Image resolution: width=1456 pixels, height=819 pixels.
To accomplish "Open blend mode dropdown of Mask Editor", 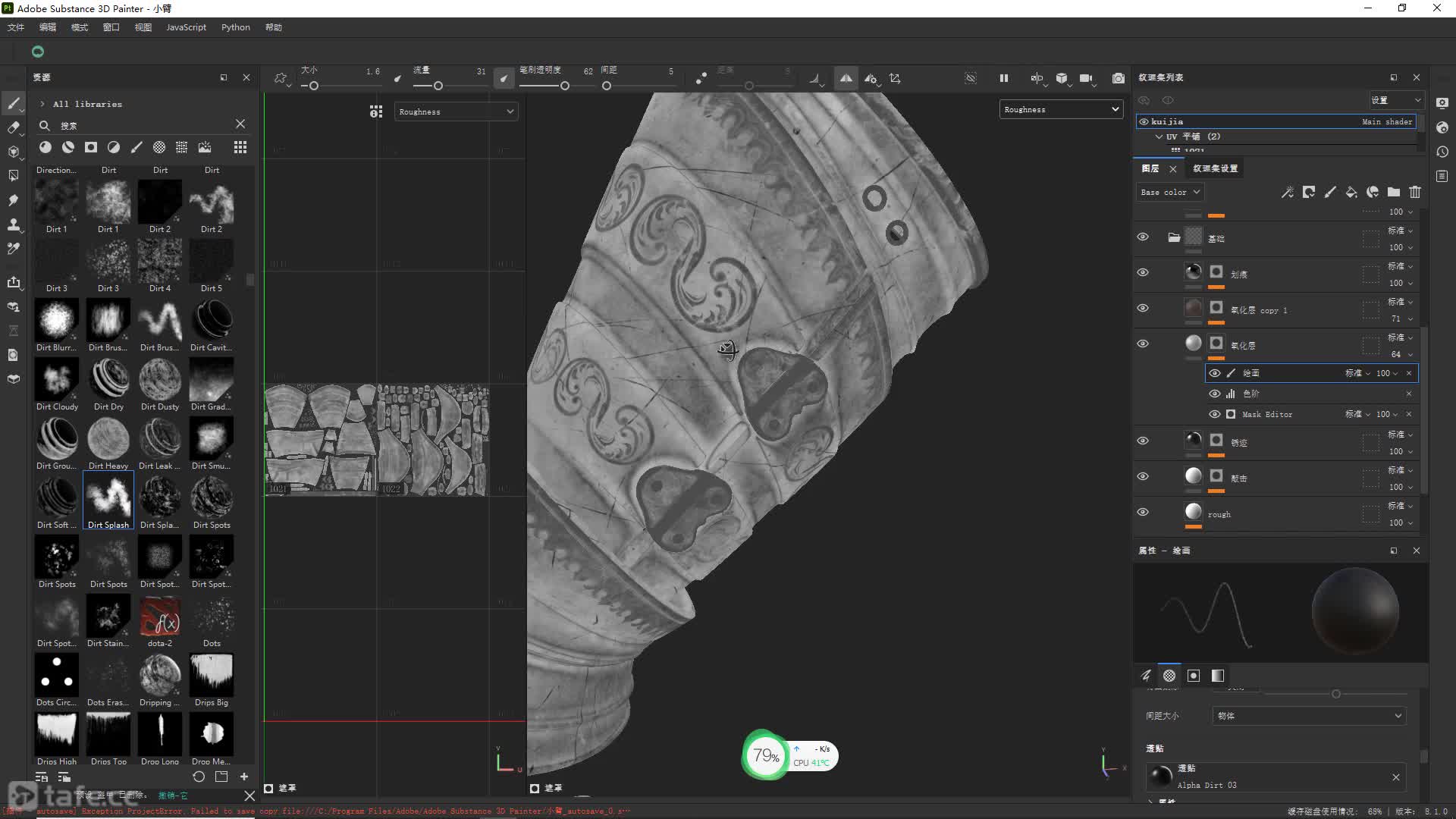I will 1357,414.
